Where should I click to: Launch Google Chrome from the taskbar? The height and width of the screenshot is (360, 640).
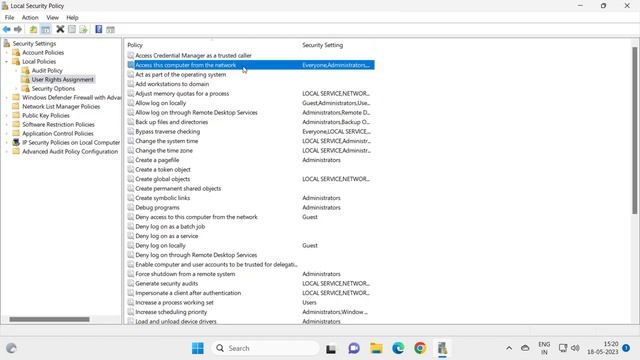(420, 348)
